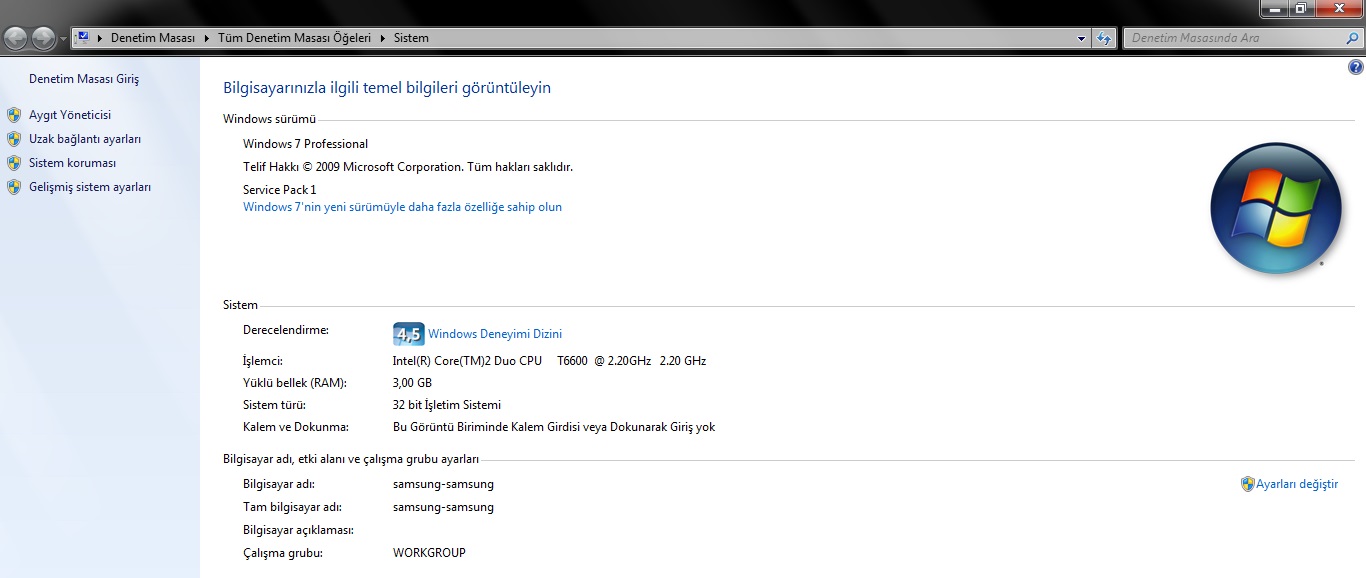
Task: Click the WORKGROUP value
Action: pyautogui.click(x=429, y=553)
